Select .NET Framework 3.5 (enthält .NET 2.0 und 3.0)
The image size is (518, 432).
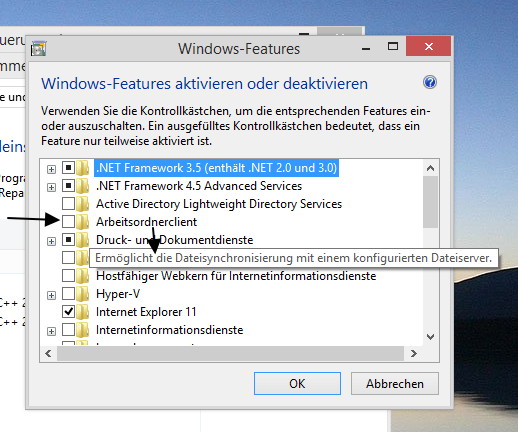pyautogui.click(x=217, y=168)
